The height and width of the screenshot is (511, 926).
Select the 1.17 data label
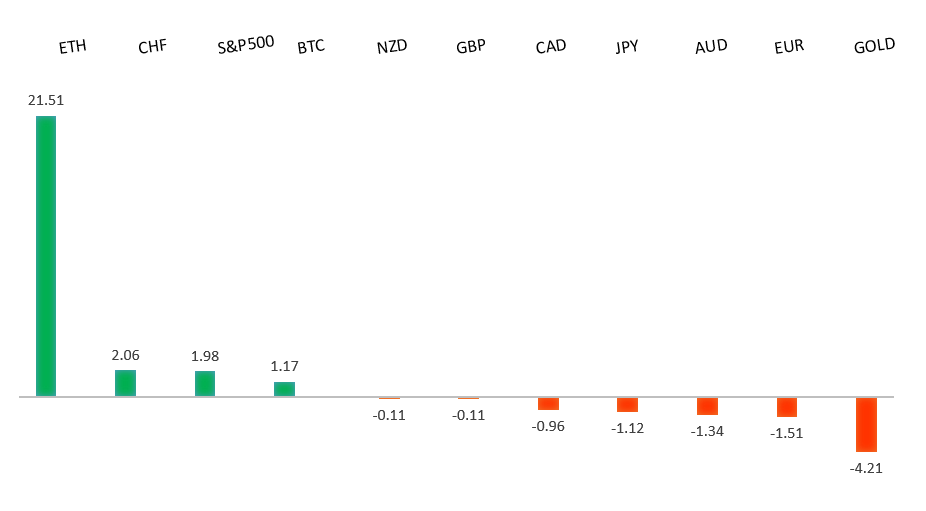pos(284,366)
